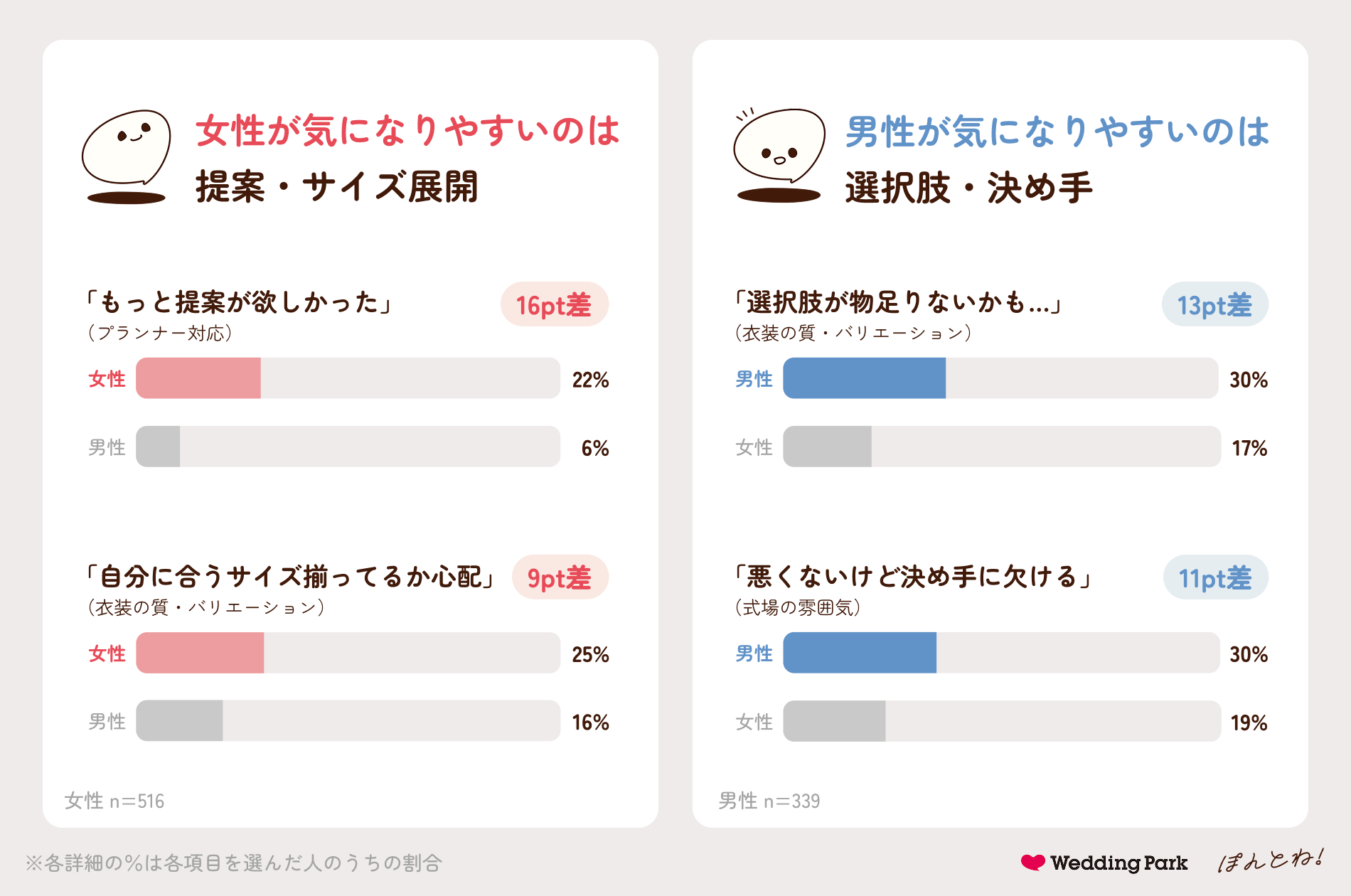Click the smiling speech-bubble mascot on the women's panel
The height and width of the screenshot is (896, 1351).
[127, 156]
